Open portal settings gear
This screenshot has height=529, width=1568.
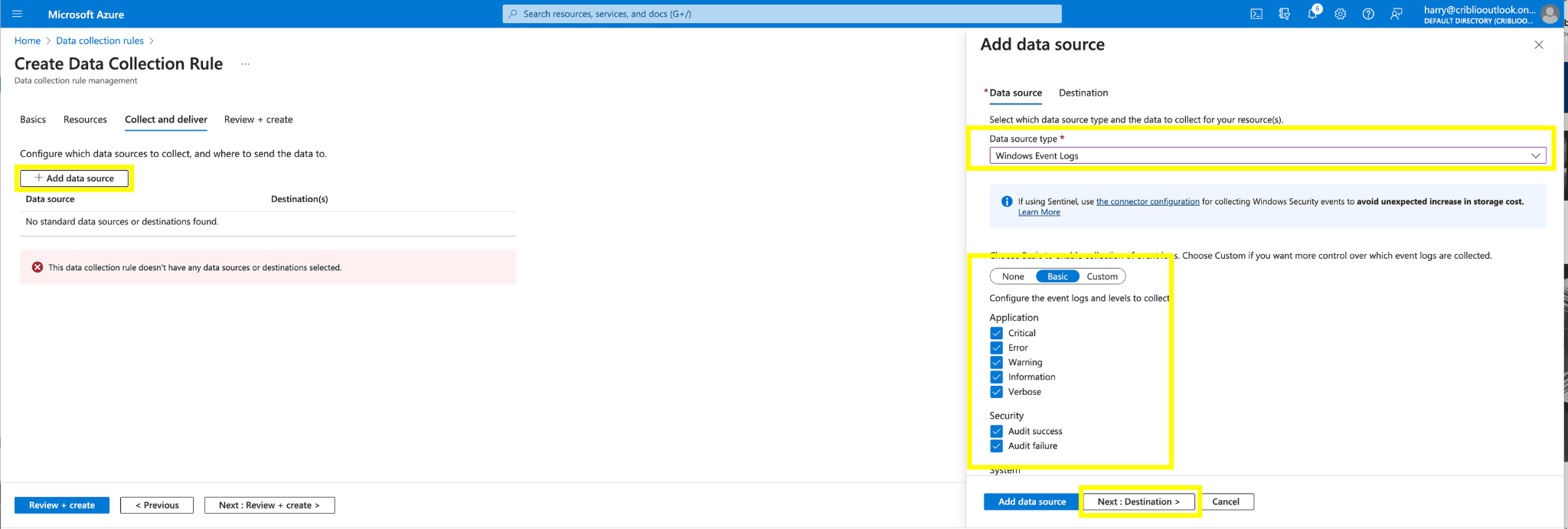(x=1340, y=14)
